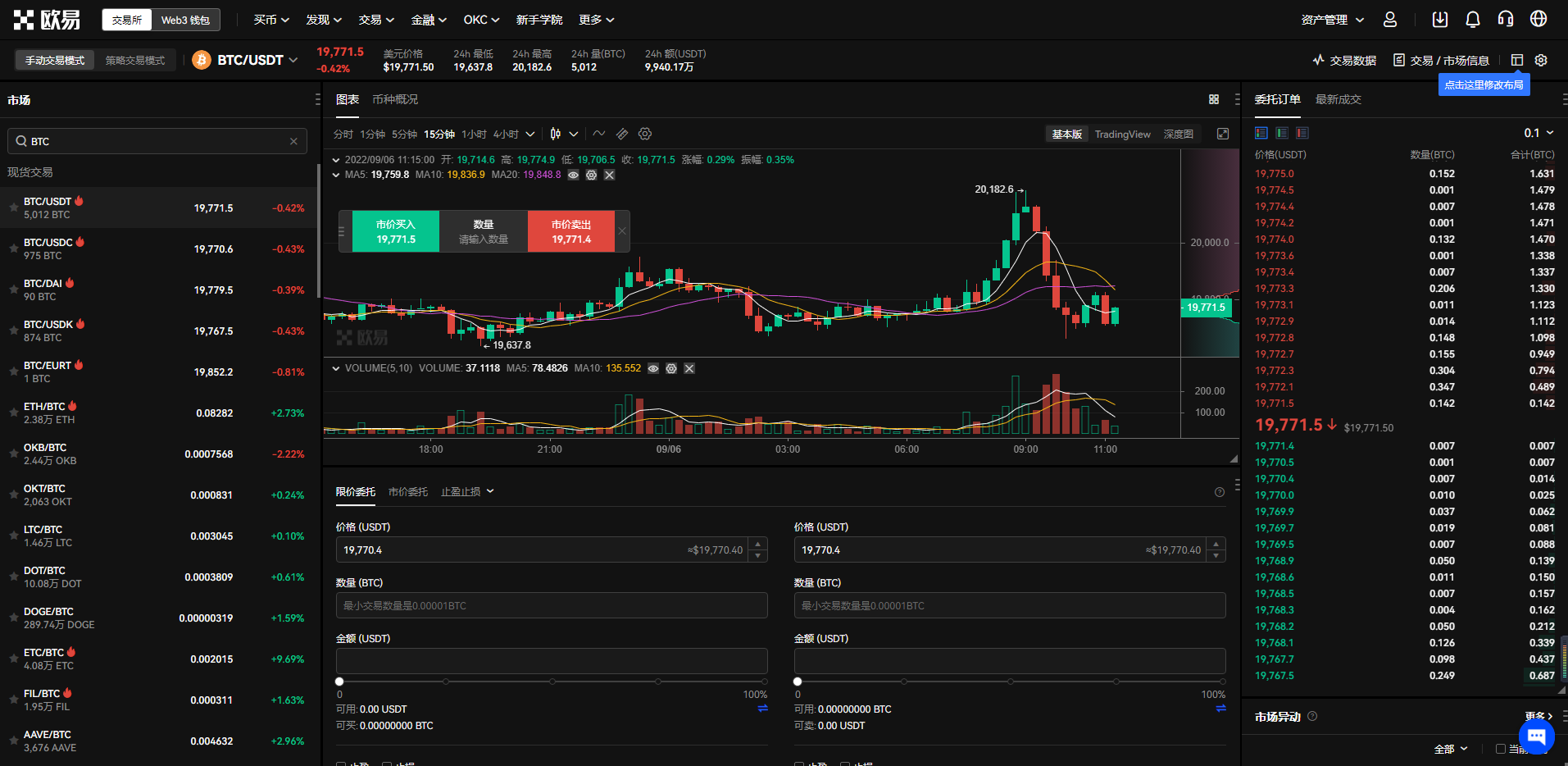Viewport: 1568px width, 766px height.
Task: Open the 0.1 price precision dropdown
Action: click(x=1534, y=132)
